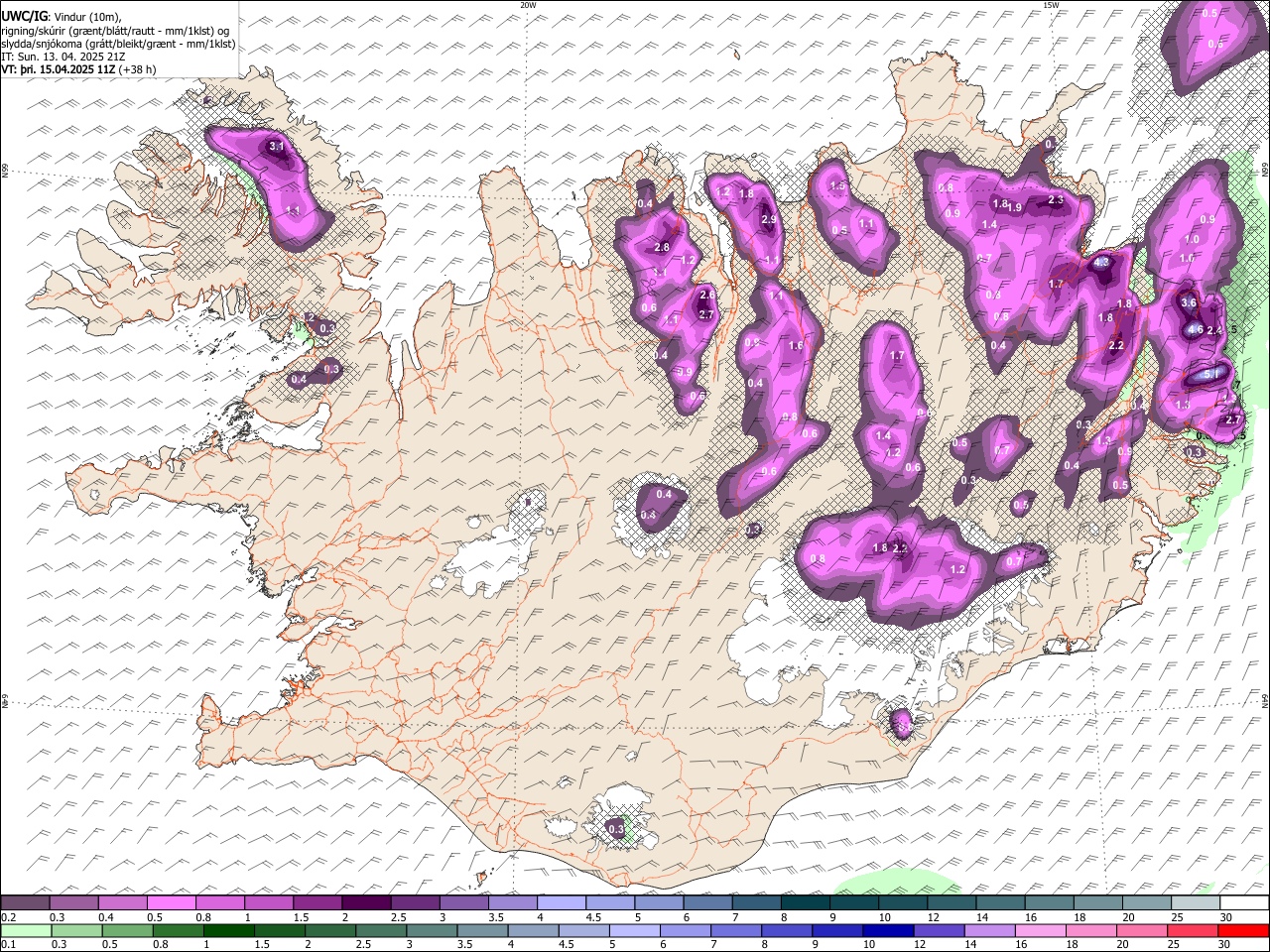Viewport: 1270px width, 952px height.
Task: Click the 3.1 snowfall value over the Westfjords
Action: pyautogui.click(x=277, y=147)
